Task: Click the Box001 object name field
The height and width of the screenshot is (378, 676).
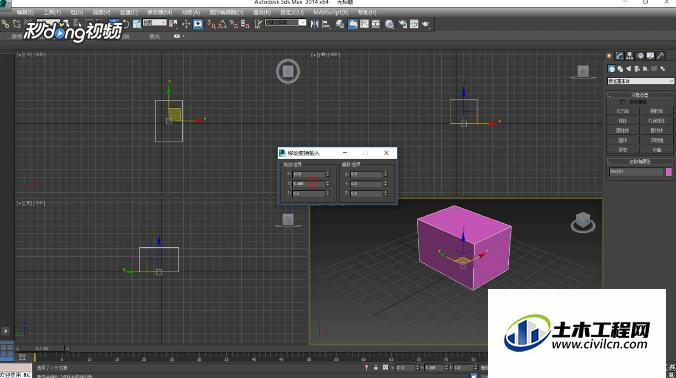Action: [636, 172]
